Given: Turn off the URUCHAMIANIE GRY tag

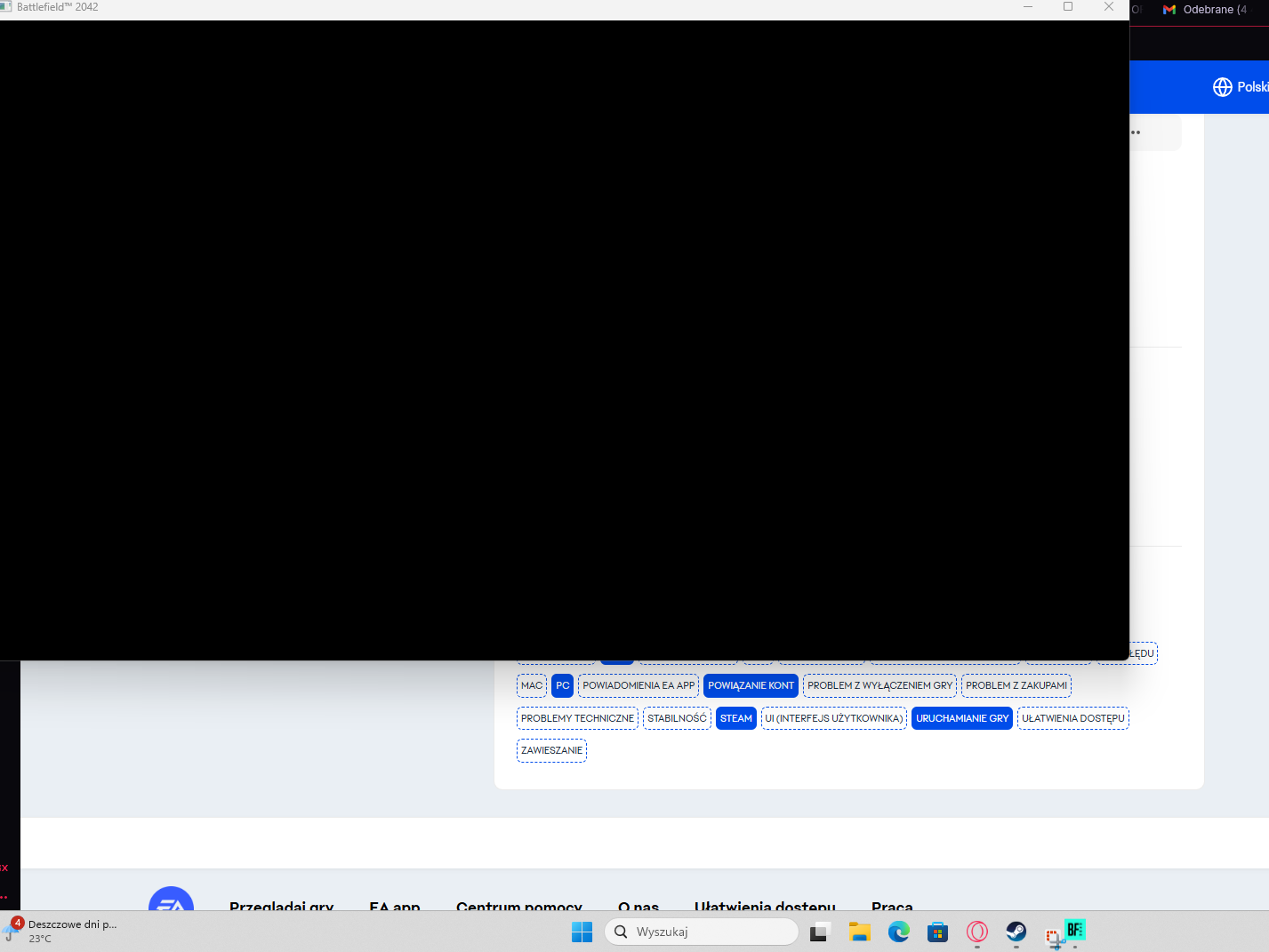Looking at the screenshot, I should click(962, 718).
